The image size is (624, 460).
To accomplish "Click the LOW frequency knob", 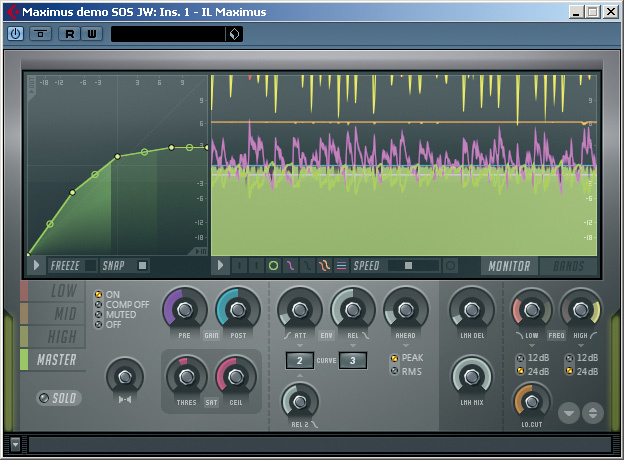I will click(532, 310).
